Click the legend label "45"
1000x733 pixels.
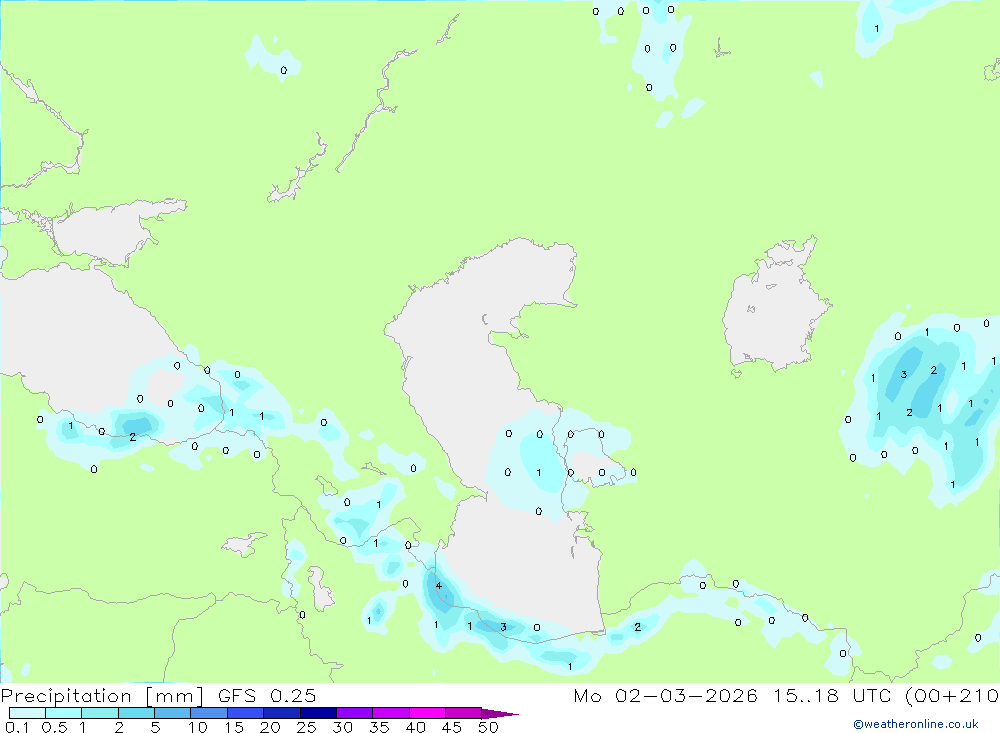click(452, 727)
